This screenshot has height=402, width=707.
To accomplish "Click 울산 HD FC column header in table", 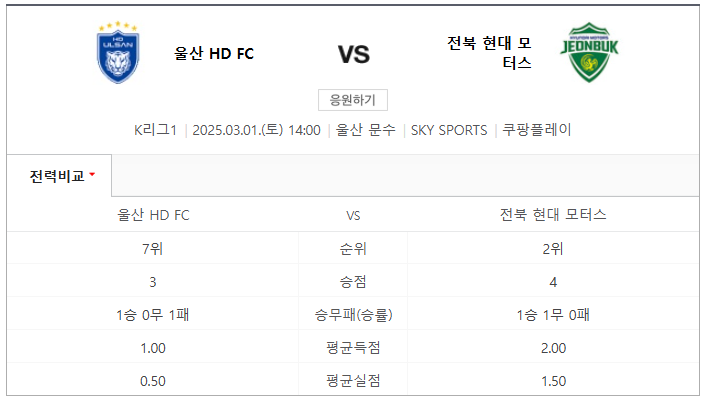I will (153, 215).
